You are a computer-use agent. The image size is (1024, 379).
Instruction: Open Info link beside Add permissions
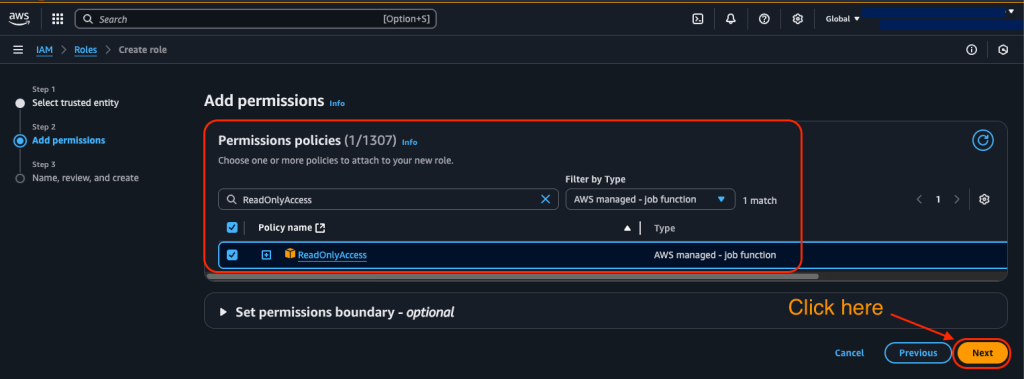click(x=337, y=103)
